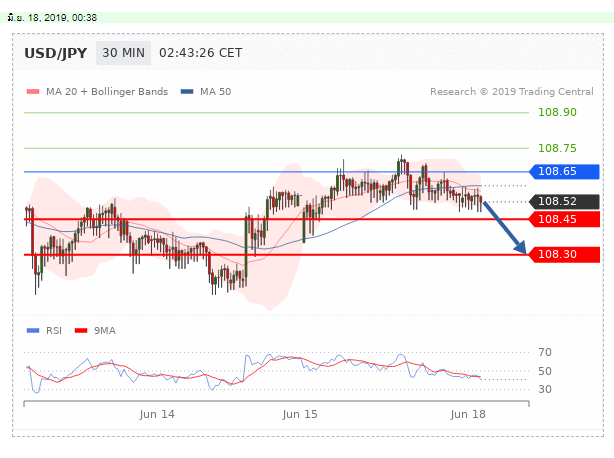Click the red 108.30 support price tag
Image resolution: width=614 pixels, height=458 pixels.
pyautogui.click(x=564, y=254)
